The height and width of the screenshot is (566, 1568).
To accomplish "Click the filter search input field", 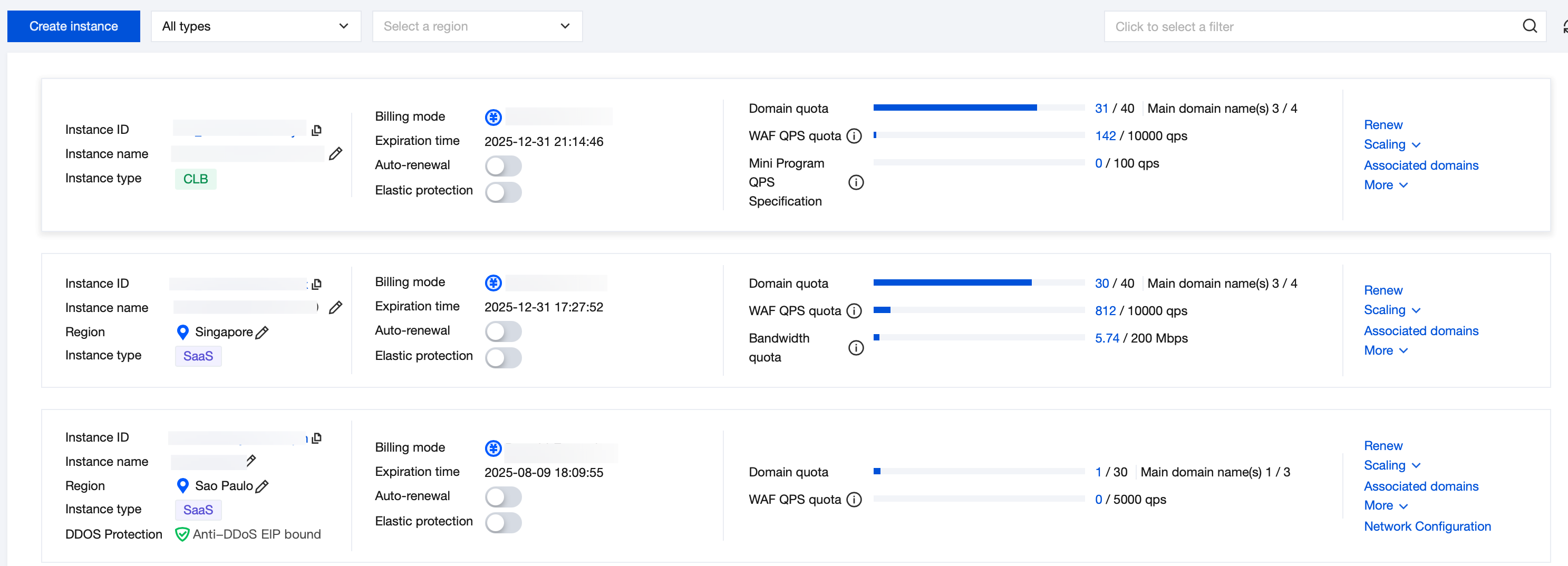I will pyautogui.click(x=1309, y=26).
